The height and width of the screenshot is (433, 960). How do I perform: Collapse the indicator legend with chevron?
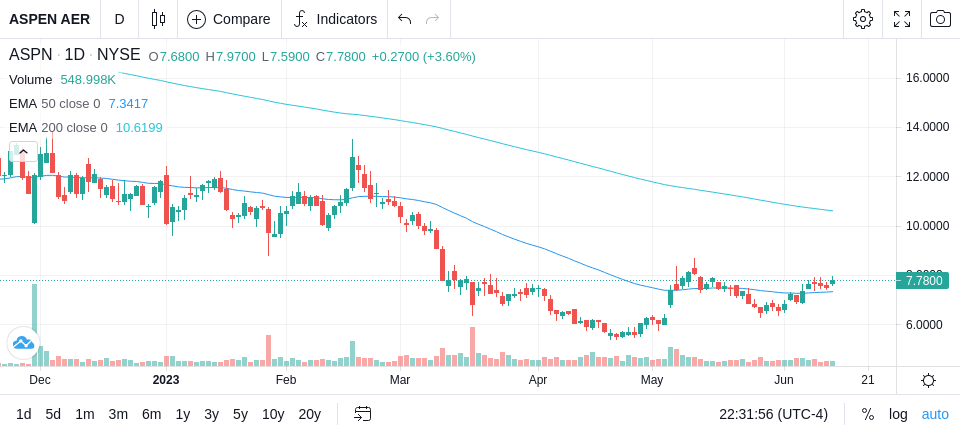23,151
